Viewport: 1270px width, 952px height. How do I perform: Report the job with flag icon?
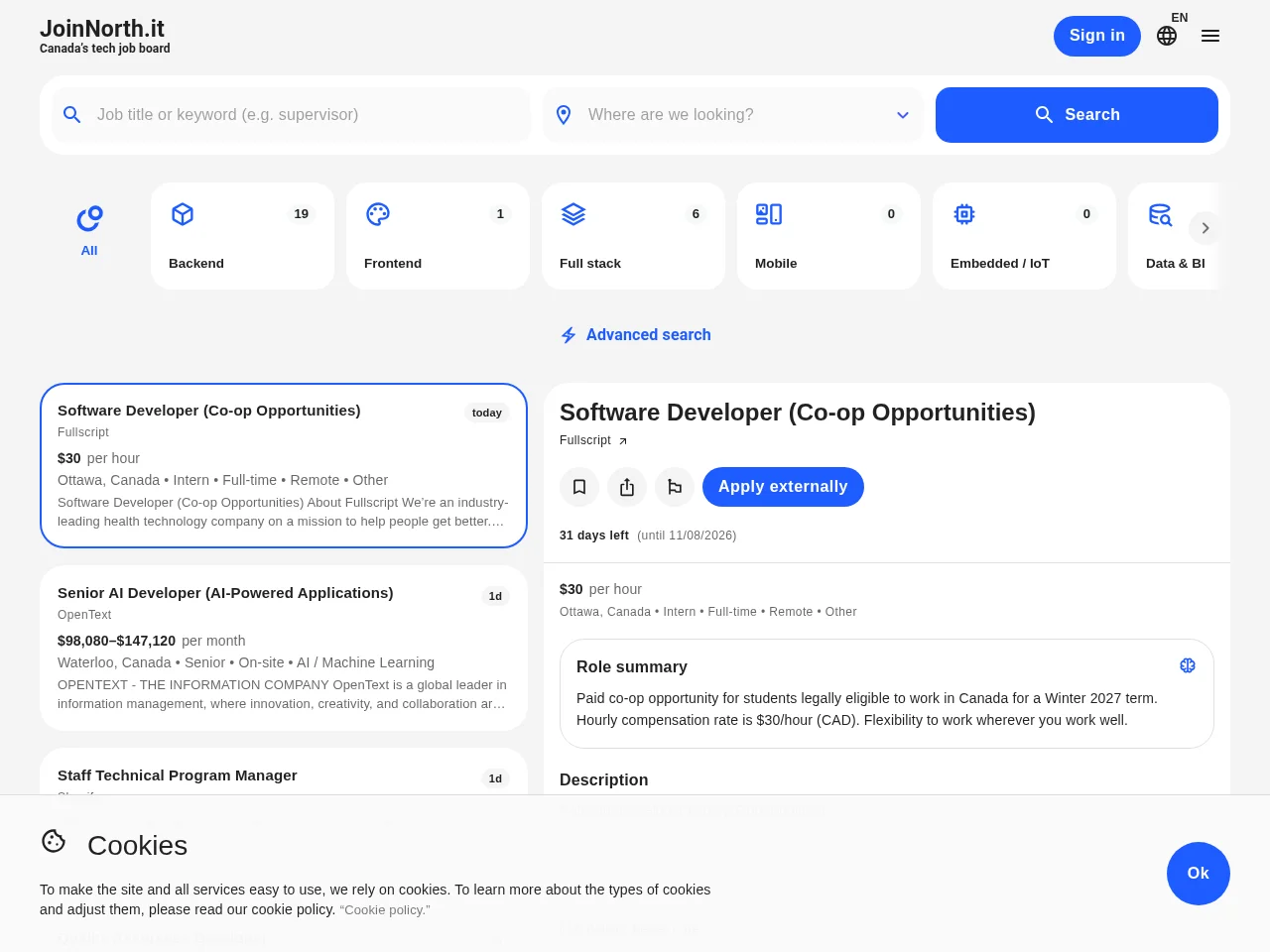[x=675, y=487]
